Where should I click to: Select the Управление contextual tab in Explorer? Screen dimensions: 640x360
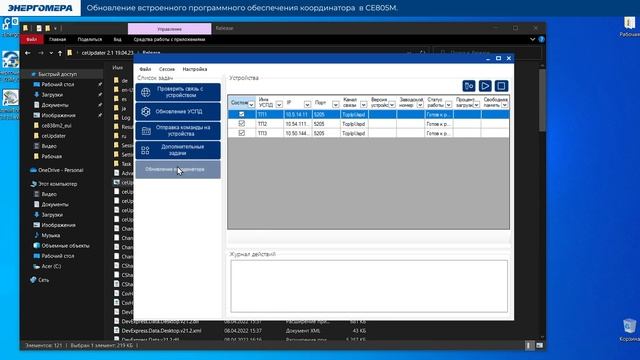tap(169, 29)
